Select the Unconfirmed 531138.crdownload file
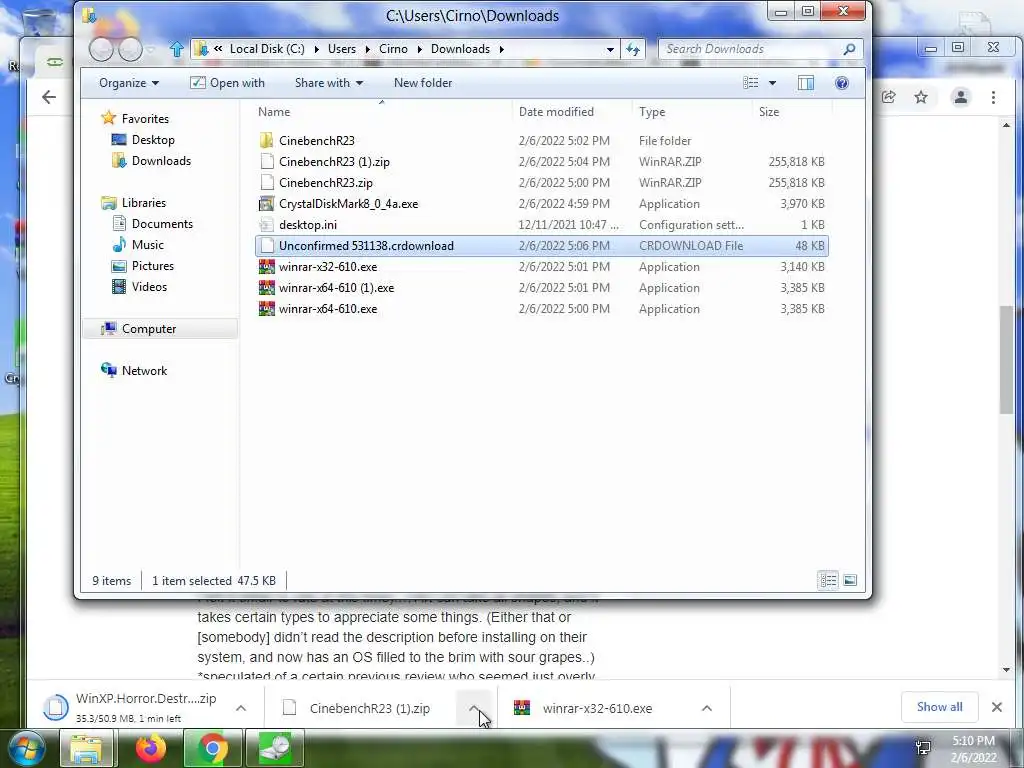Viewport: 1024px width, 768px height. 541,246
